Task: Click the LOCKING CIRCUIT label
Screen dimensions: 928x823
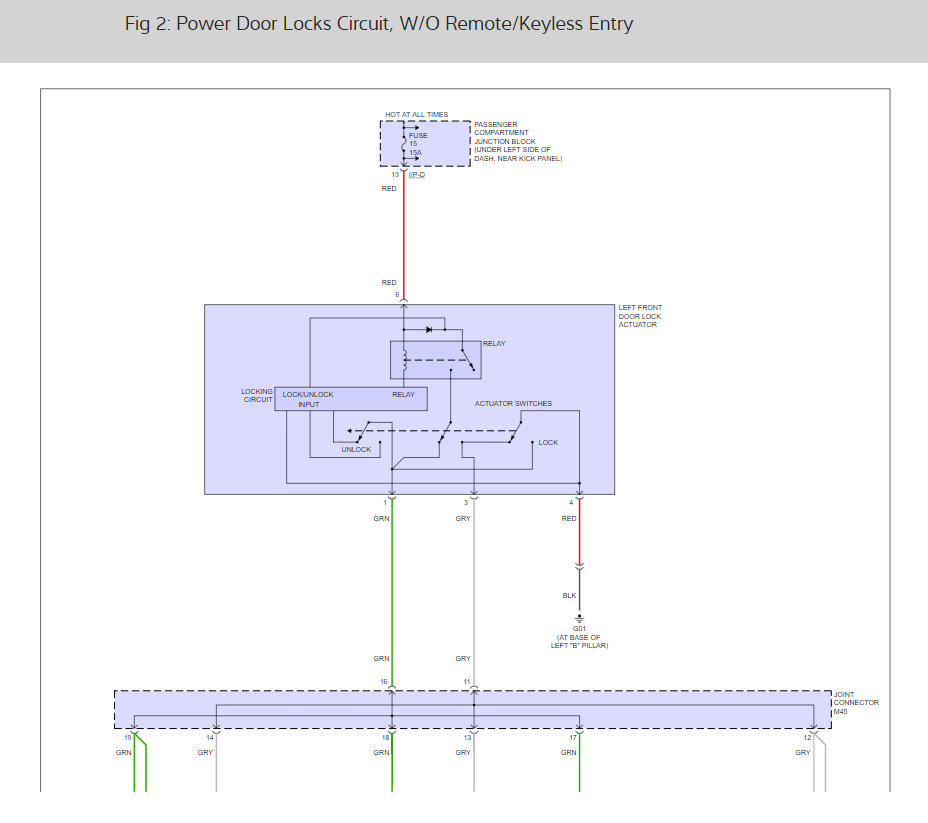Action: click(x=257, y=396)
